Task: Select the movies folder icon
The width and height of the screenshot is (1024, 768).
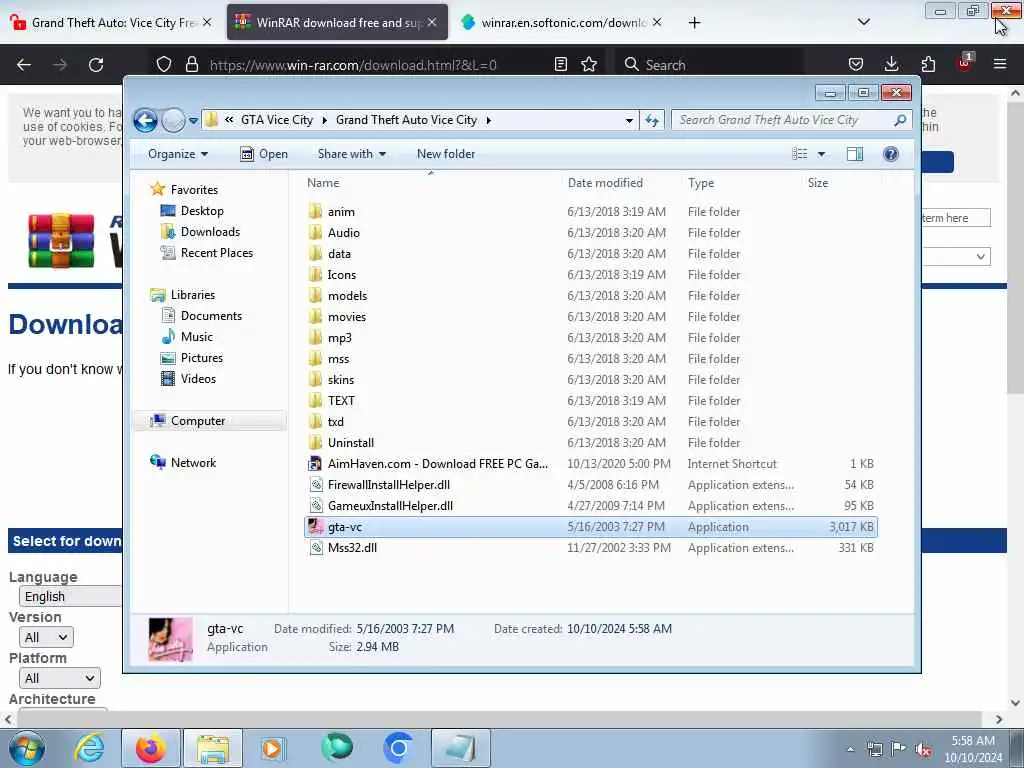Action: pos(315,317)
